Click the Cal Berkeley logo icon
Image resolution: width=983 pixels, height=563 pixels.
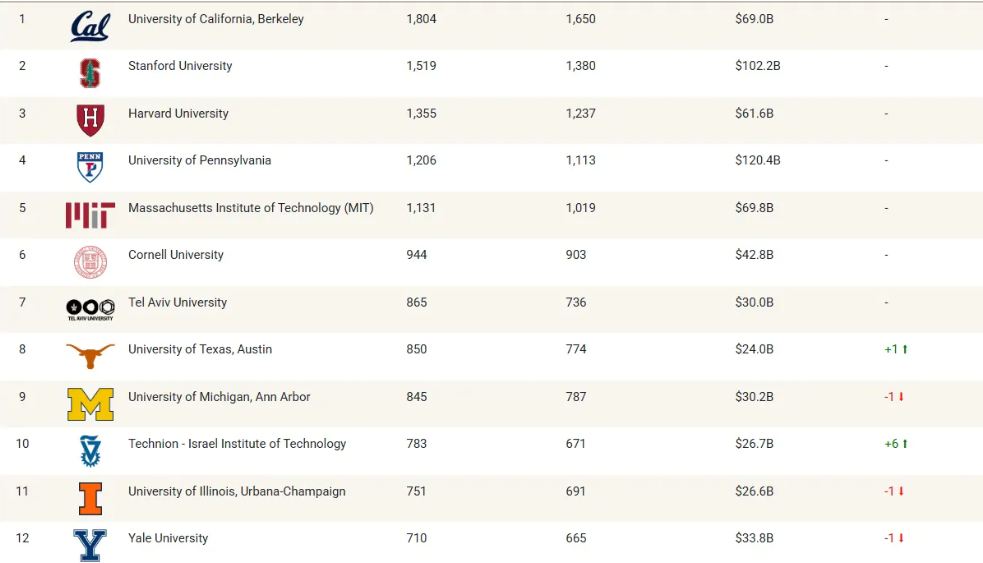coord(90,25)
